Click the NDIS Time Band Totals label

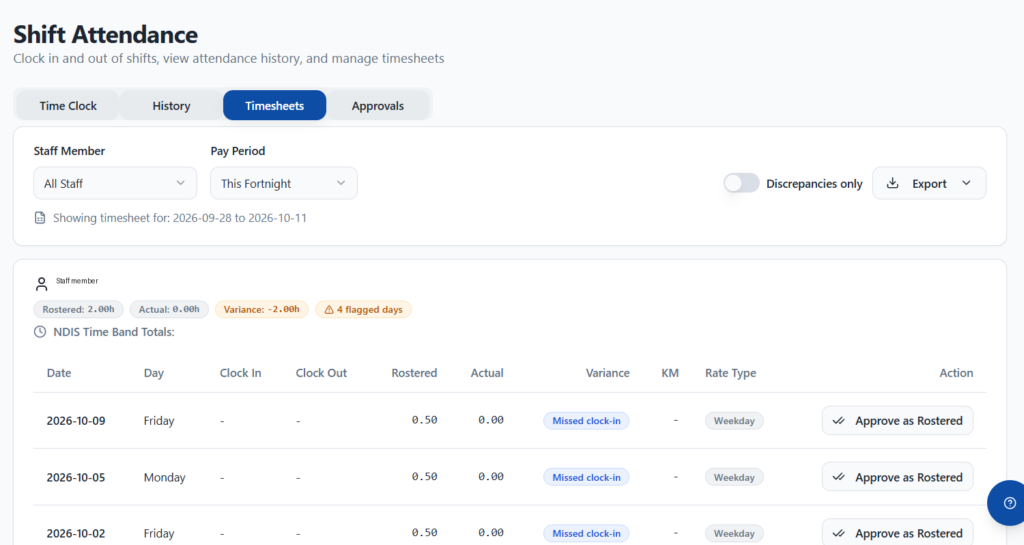pyautogui.click(x=114, y=332)
